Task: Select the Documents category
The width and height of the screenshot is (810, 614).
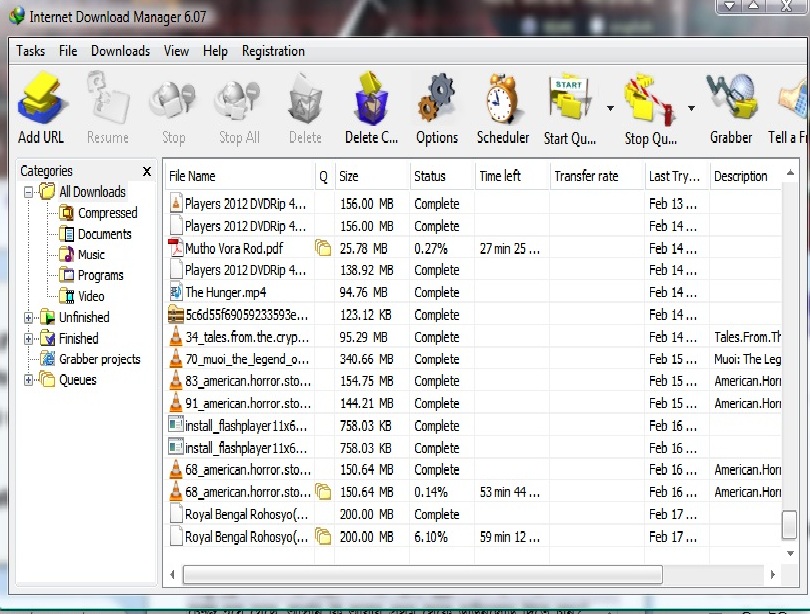Action: click(104, 234)
